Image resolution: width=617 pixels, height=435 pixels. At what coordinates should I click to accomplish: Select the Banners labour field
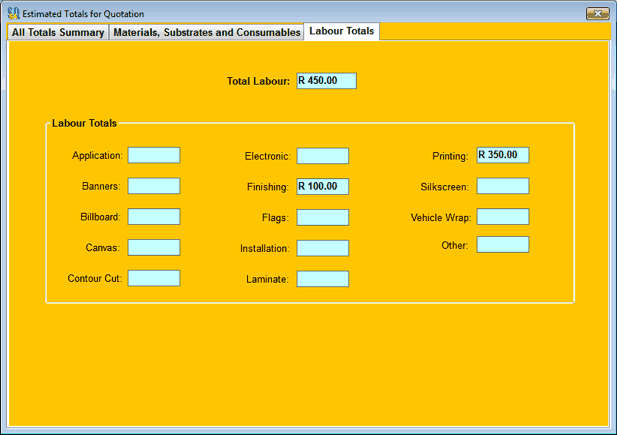pos(154,186)
